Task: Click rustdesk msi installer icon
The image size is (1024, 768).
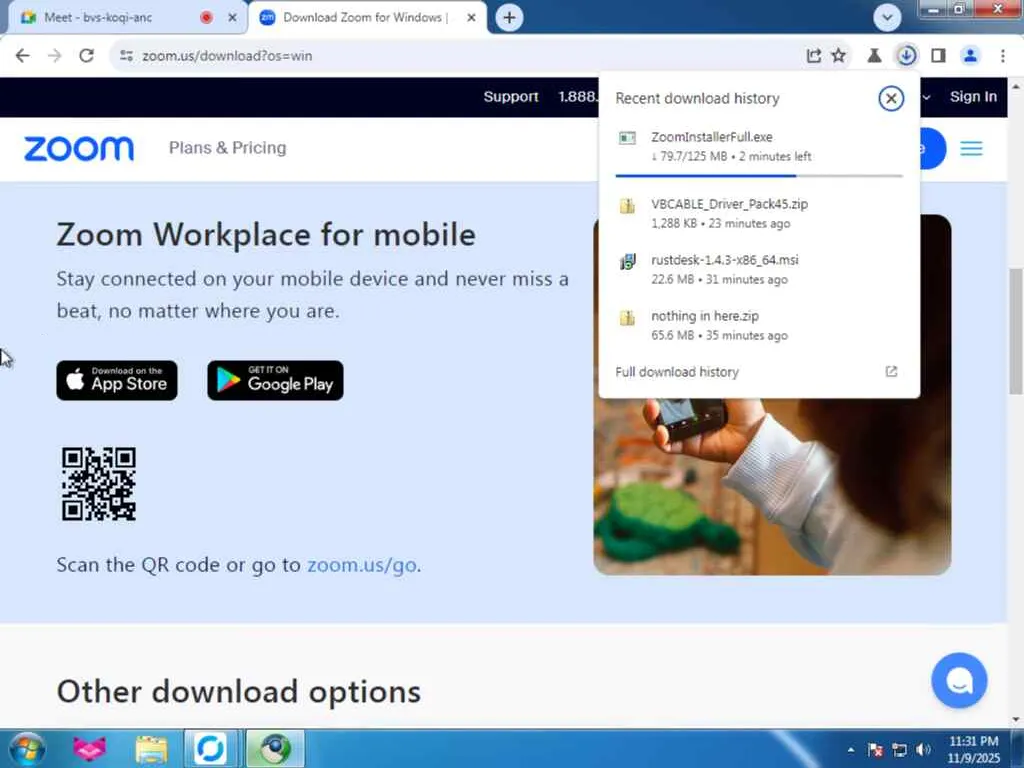Action: pyautogui.click(x=627, y=262)
